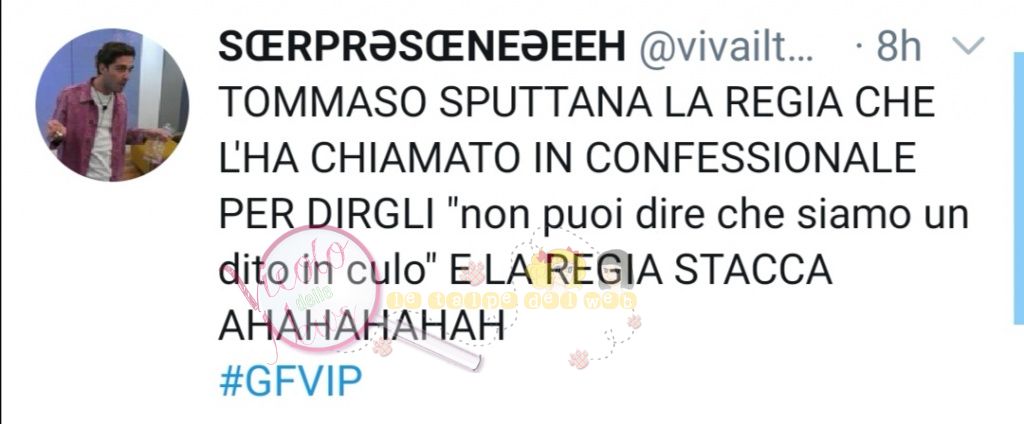Open the #GFVIP hashtag
Image resolution: width=1024 pixels, height=424 pixels.
point(291,382)
